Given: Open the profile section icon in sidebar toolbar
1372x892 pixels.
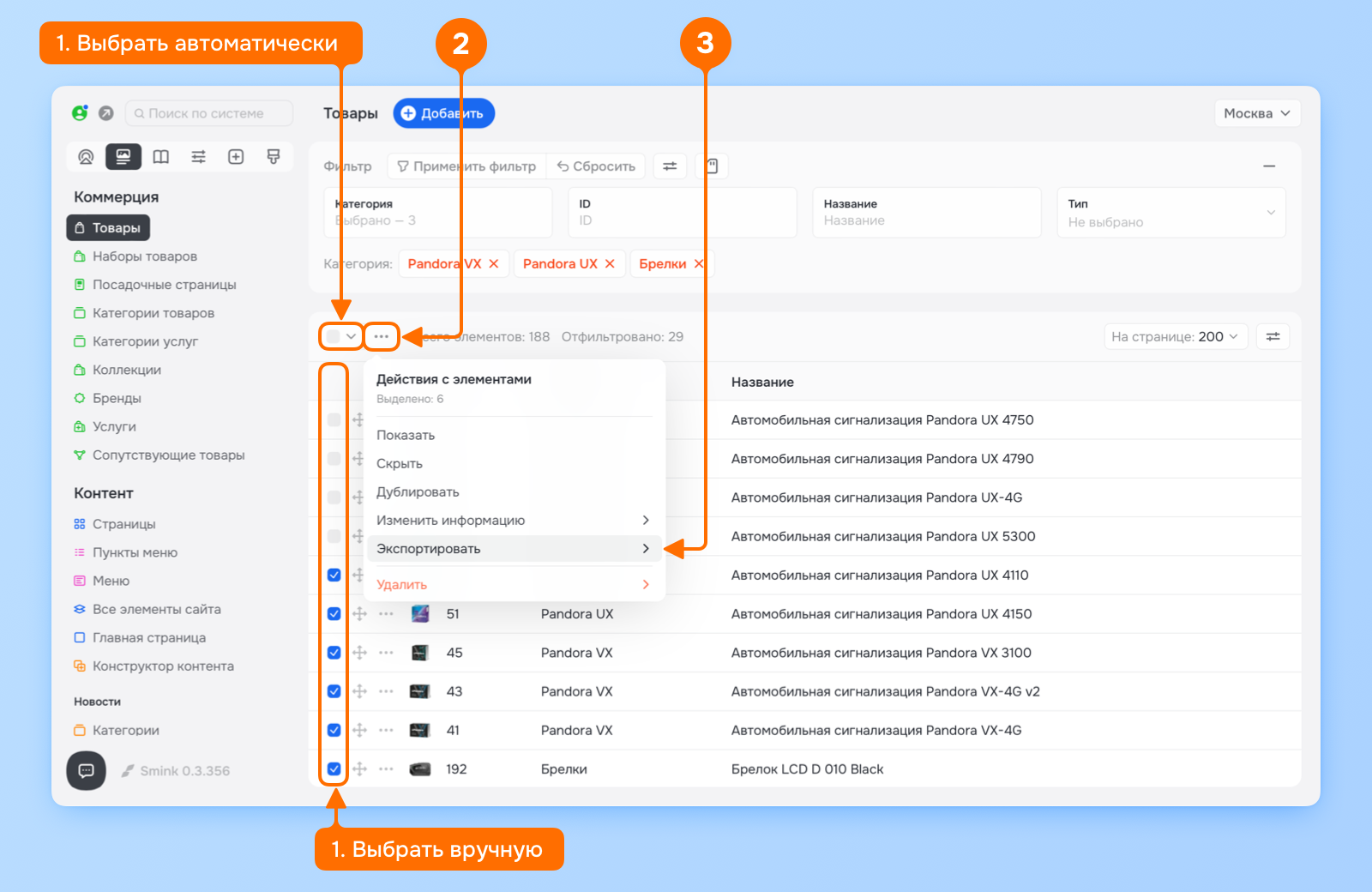Looking at the screenshot, I should 86,157.
